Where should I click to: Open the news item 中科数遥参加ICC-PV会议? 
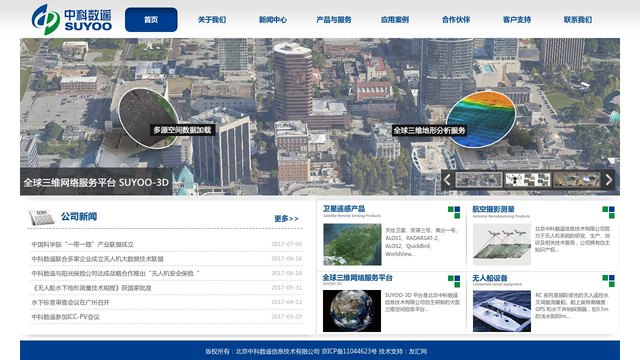(x=65, y=317)
